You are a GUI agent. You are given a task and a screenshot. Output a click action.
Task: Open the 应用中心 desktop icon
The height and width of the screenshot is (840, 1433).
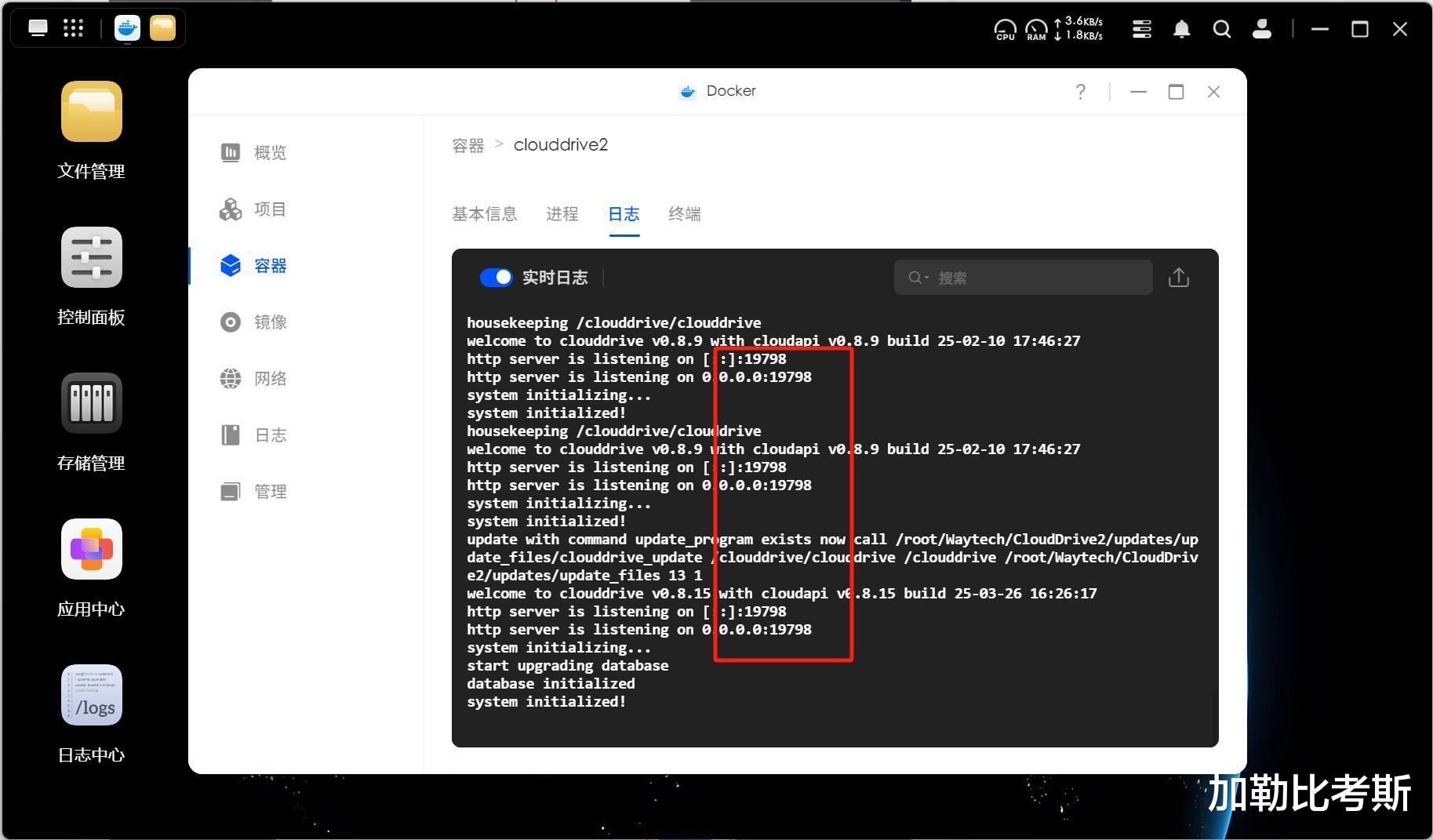92,549
